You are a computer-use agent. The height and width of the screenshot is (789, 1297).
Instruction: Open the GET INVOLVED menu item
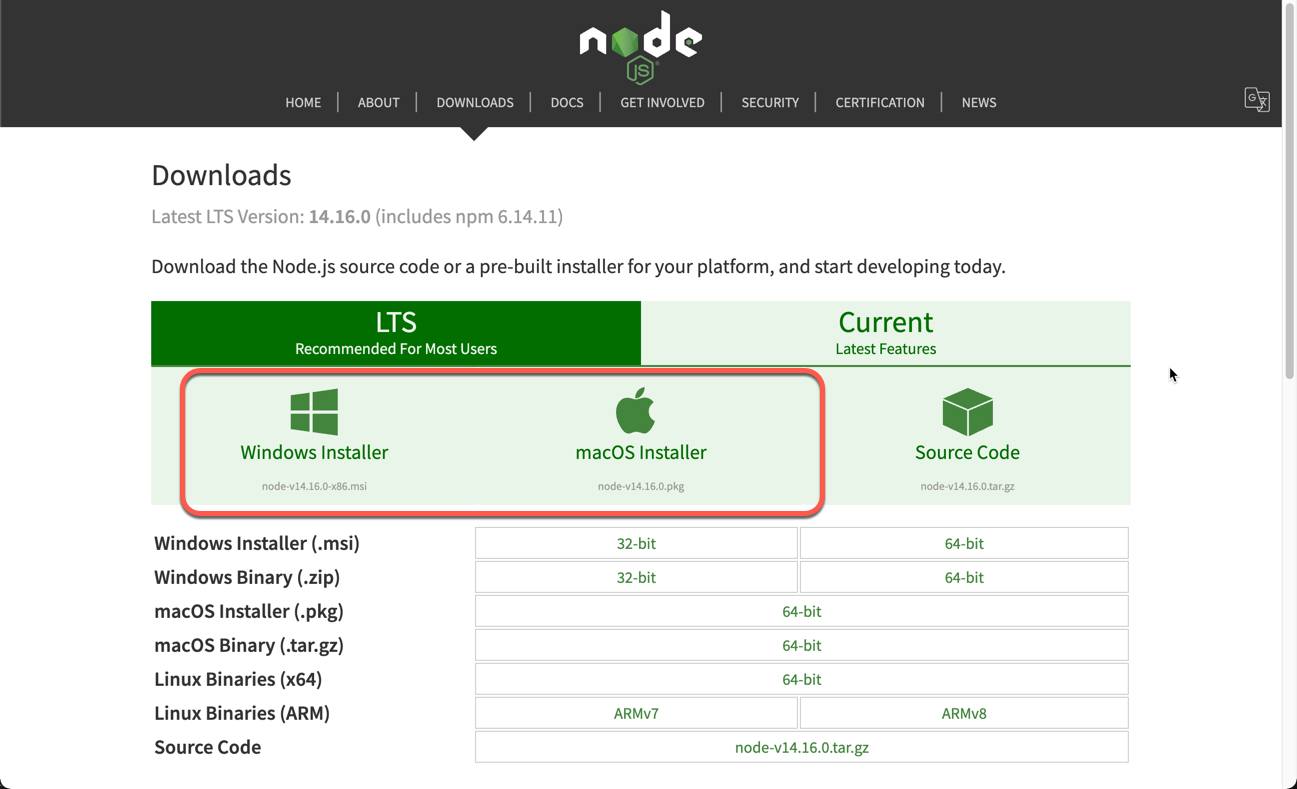(662, 102)
